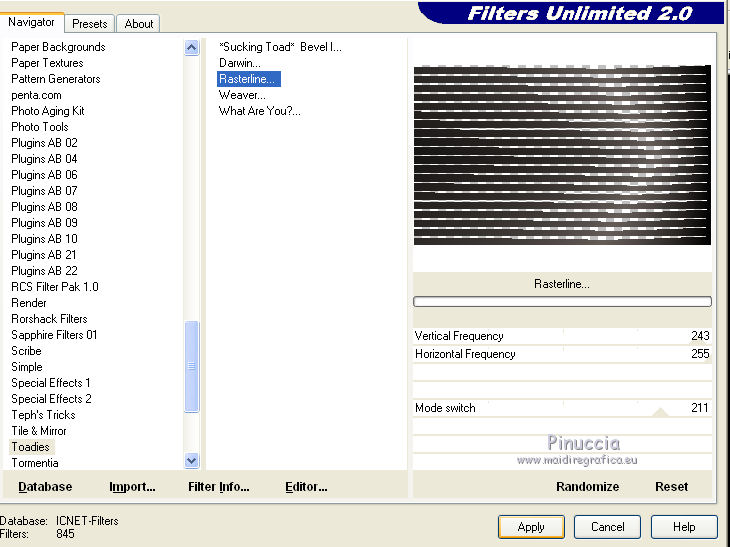
Task: Click the category list scrollbar thumb
Action: pyautogui.click(x=191, y=366)
